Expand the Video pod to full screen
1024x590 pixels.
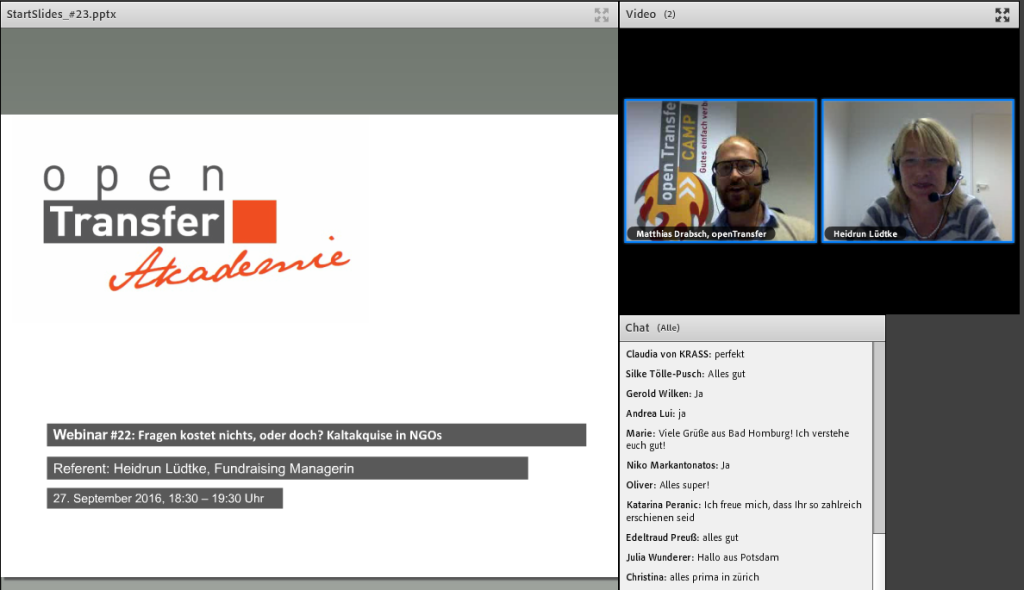pyautogui.click(x=1002, y=14)
